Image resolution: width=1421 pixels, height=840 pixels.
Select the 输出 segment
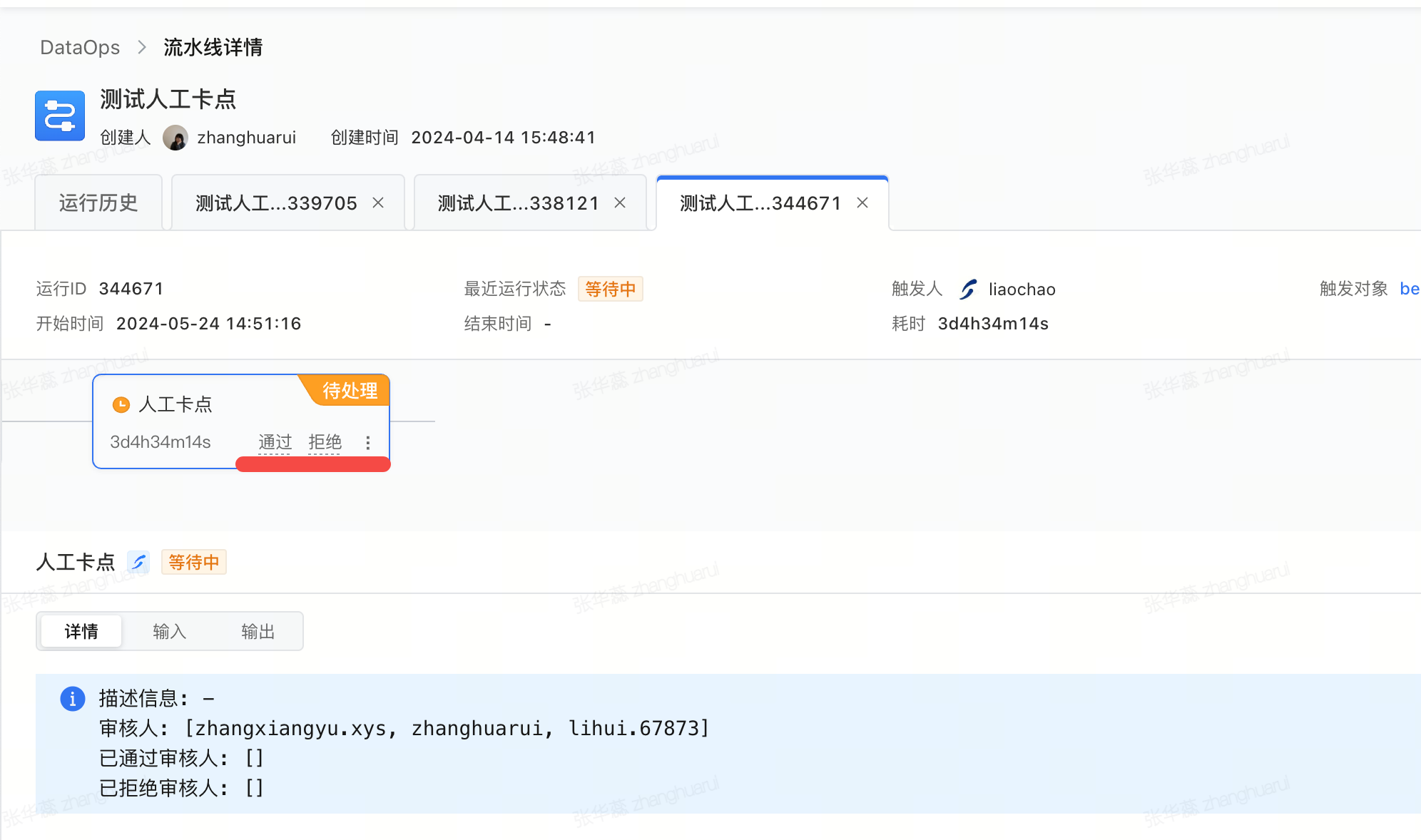coord(258,632)
